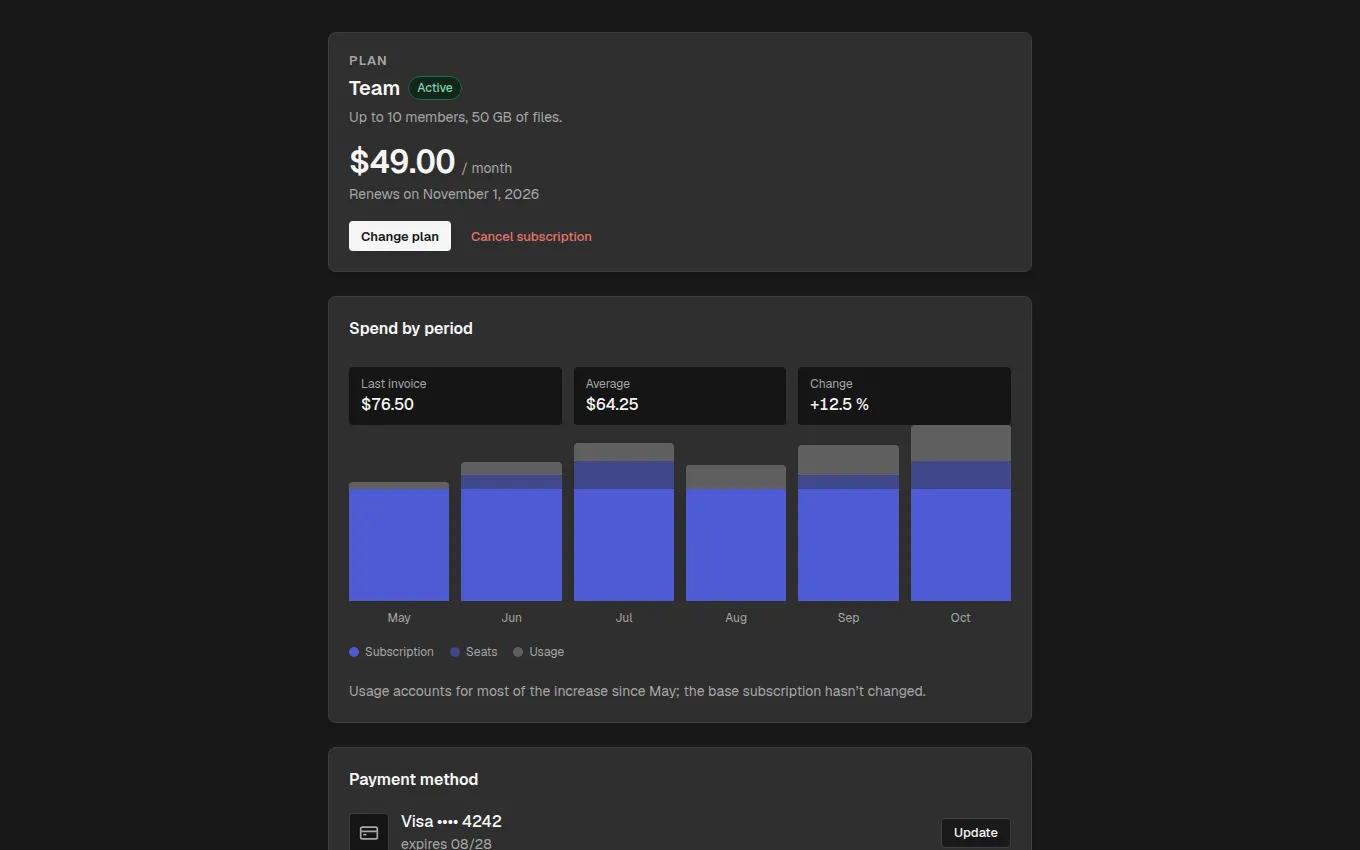Click the Jul bar's Seats segment
This screenshot has height=850, width=1360.
coord(624,475)
